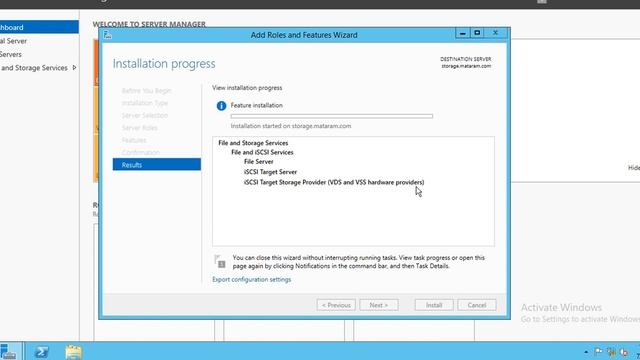Expand File and Storage Services arrow in sidebar
This screenshot has width=640, height=360.
click(74, 68)
